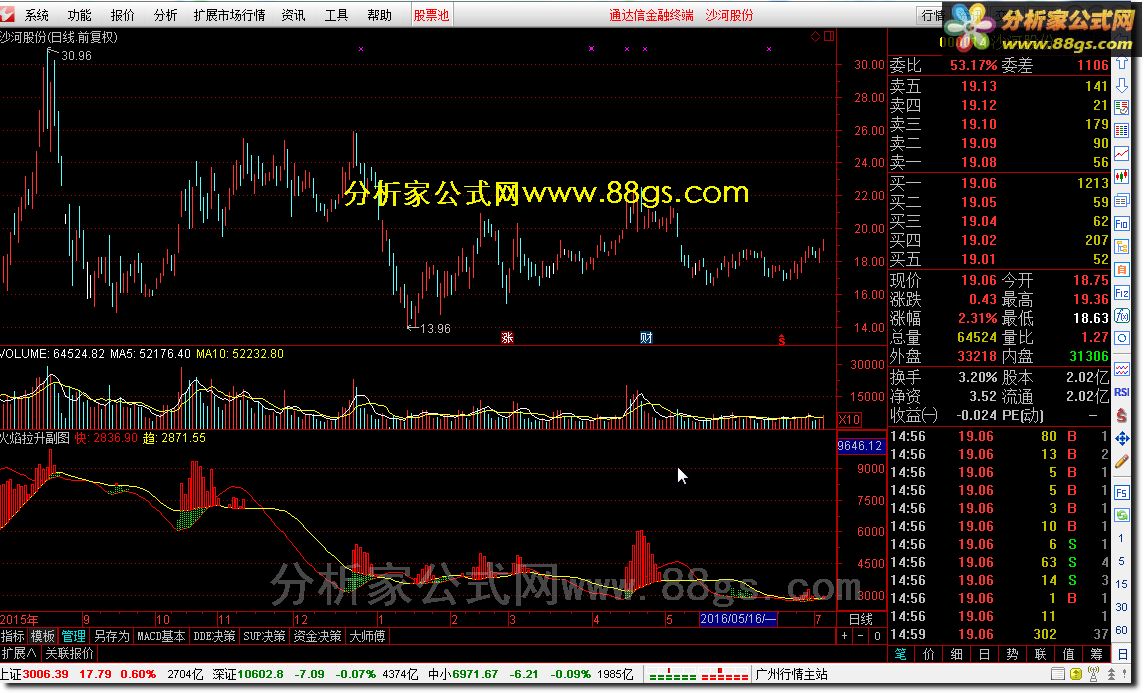Switch to 30-minute period
This screenshot has width=1144, height=693.
coord(1121,607)
